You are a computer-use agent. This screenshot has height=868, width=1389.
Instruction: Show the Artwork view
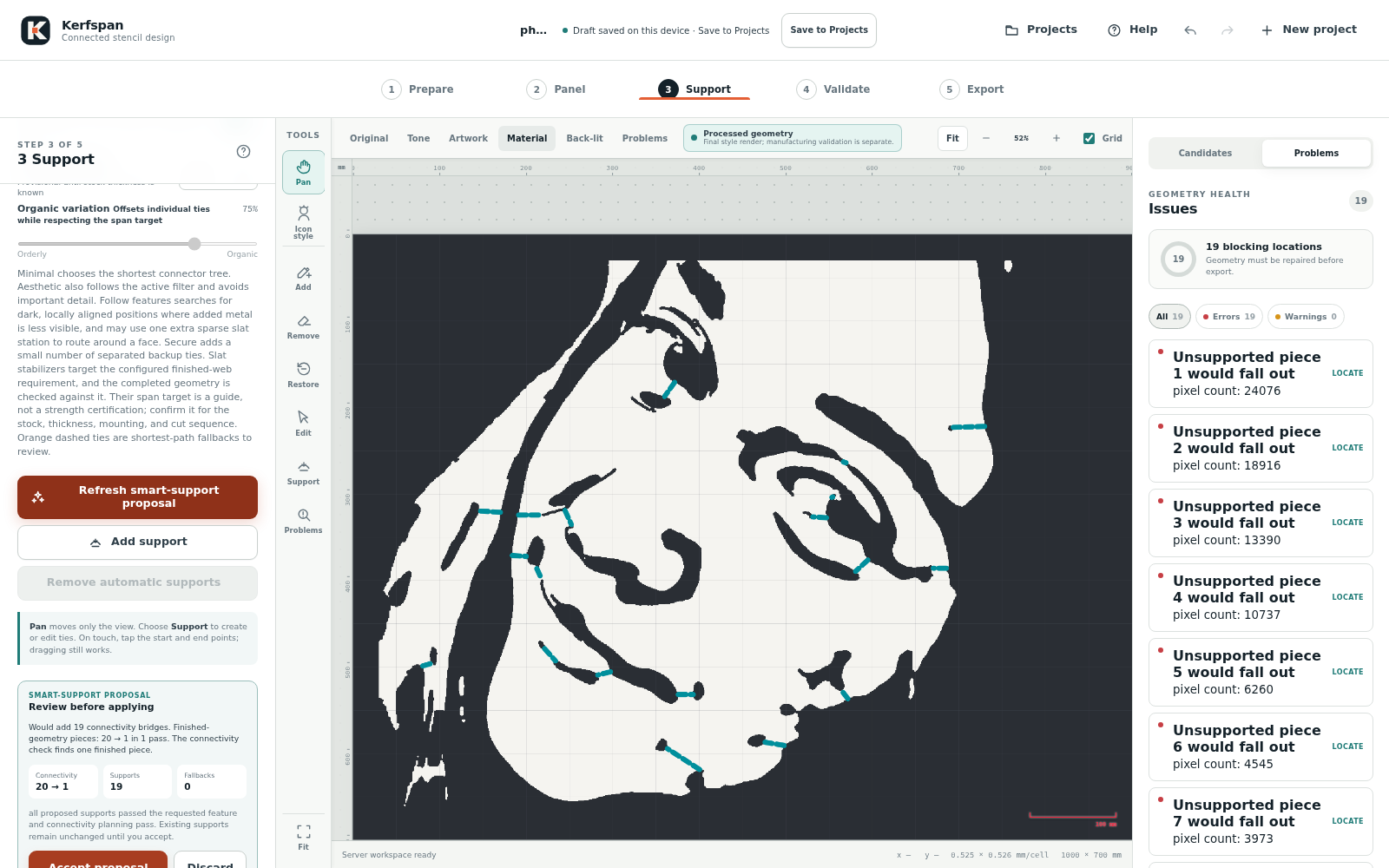468,138
